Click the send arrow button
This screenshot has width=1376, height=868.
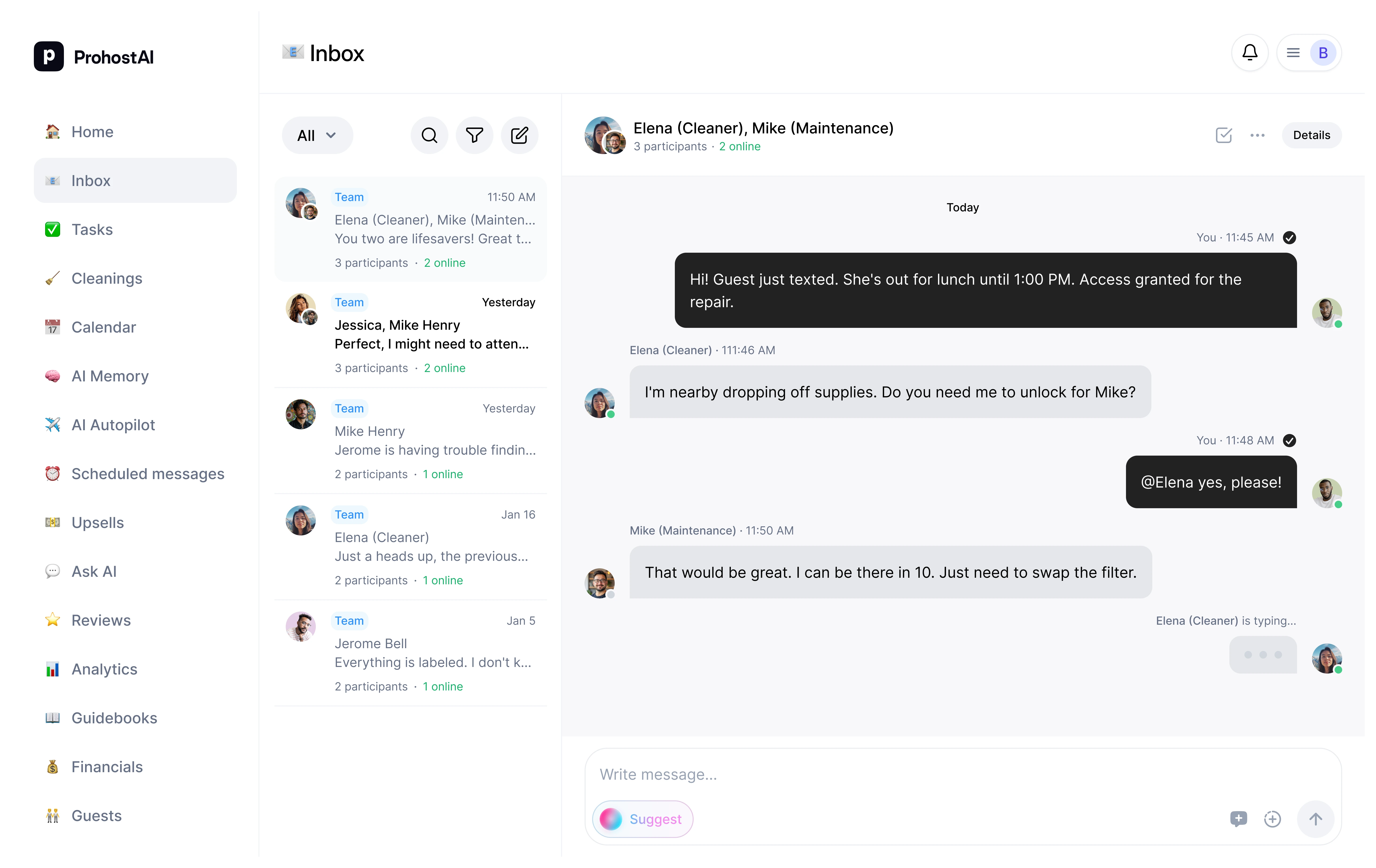coord(1315,819)
